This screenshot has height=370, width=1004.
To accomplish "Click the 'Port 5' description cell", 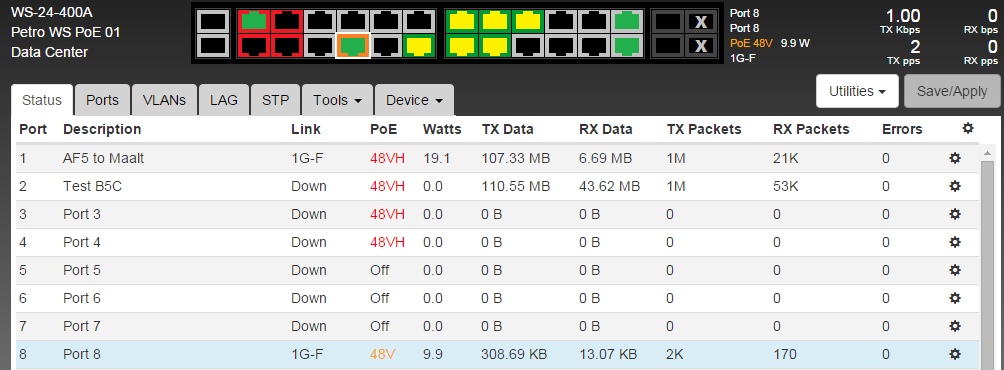I will [82, 270].
